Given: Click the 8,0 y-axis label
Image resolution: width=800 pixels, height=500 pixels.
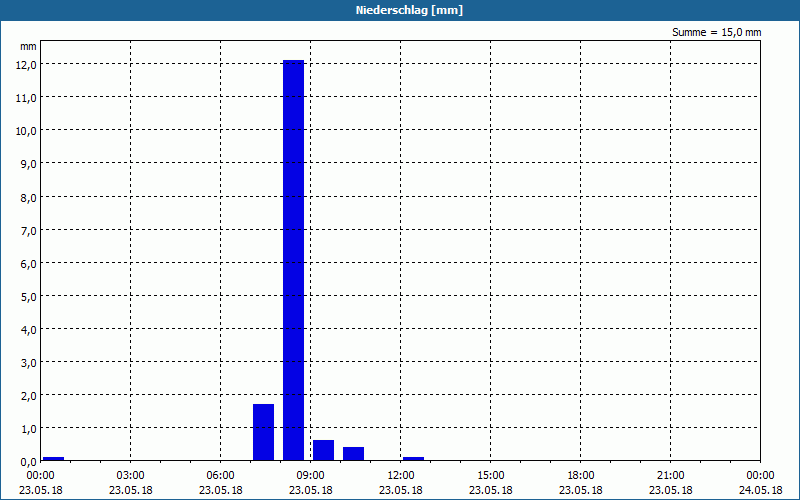Looking at the screenshot, I should (x=28, y=197).
